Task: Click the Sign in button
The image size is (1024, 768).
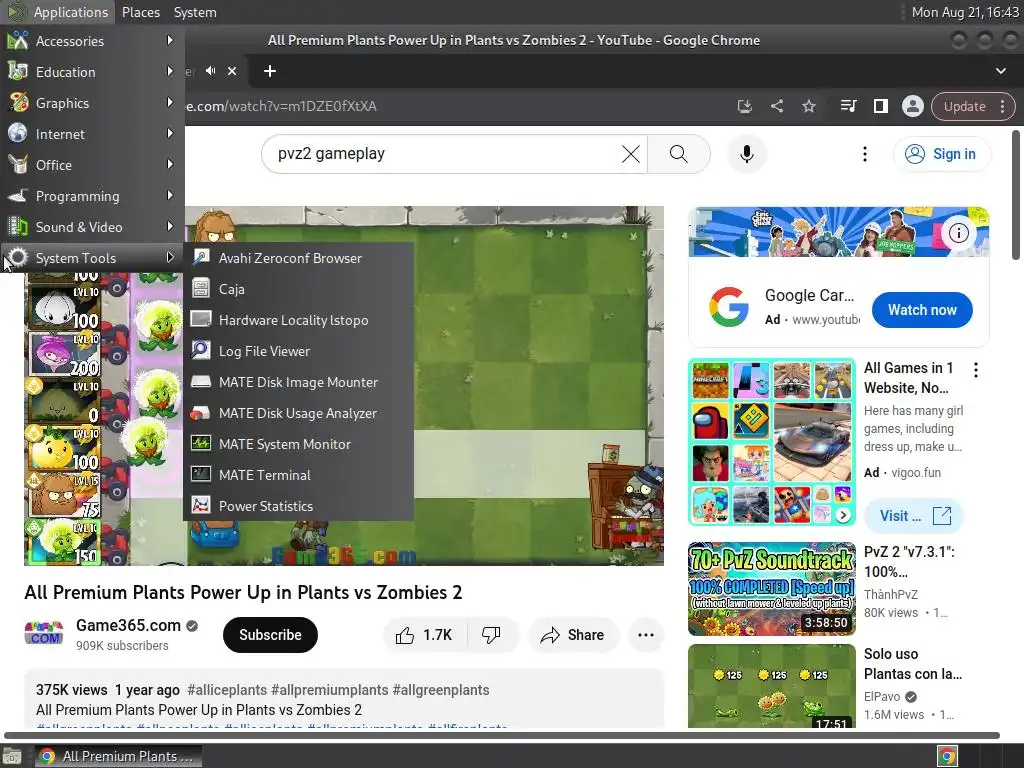Action: coord(941,154)
